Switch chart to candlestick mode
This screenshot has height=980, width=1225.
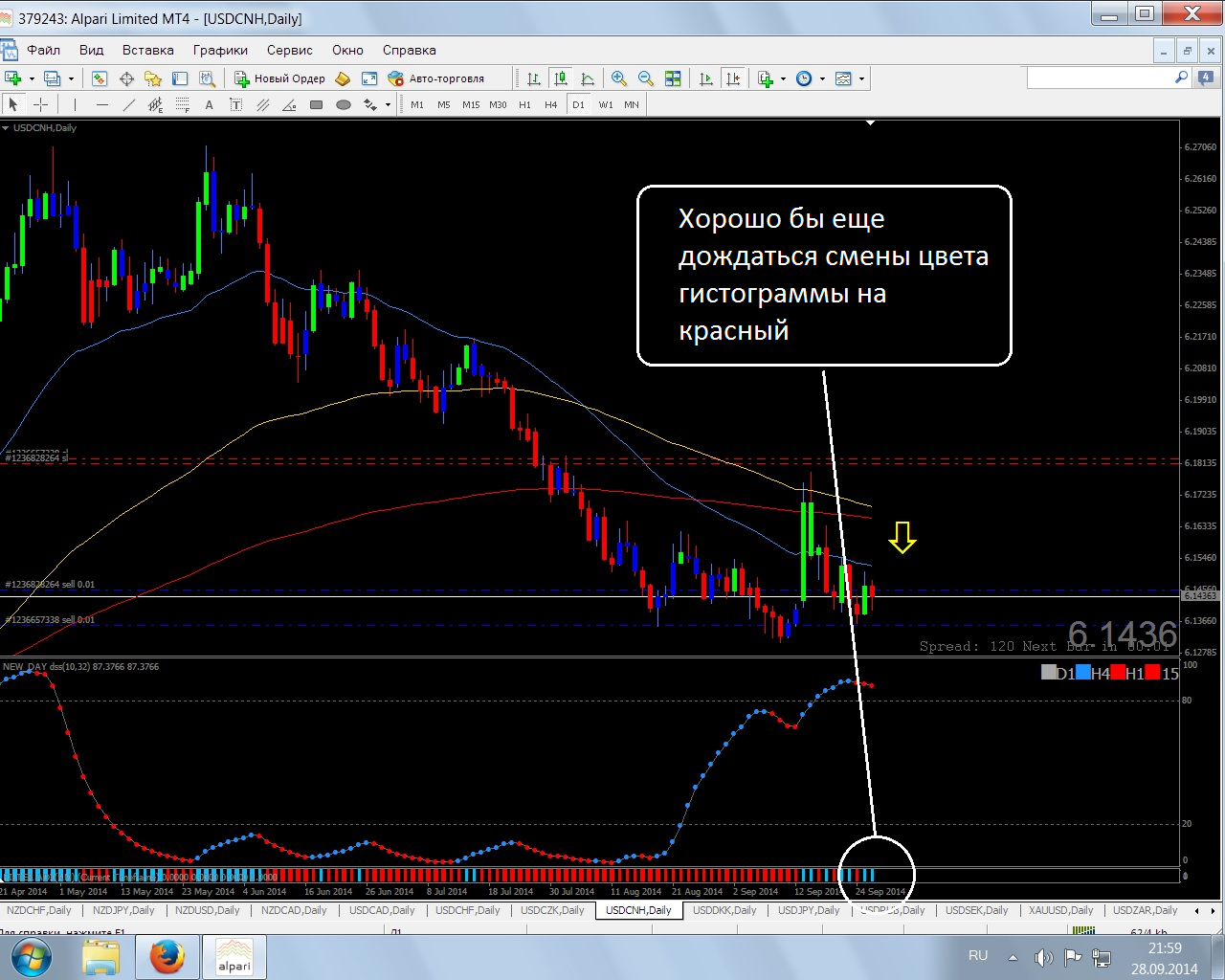(x=561, y=78)
